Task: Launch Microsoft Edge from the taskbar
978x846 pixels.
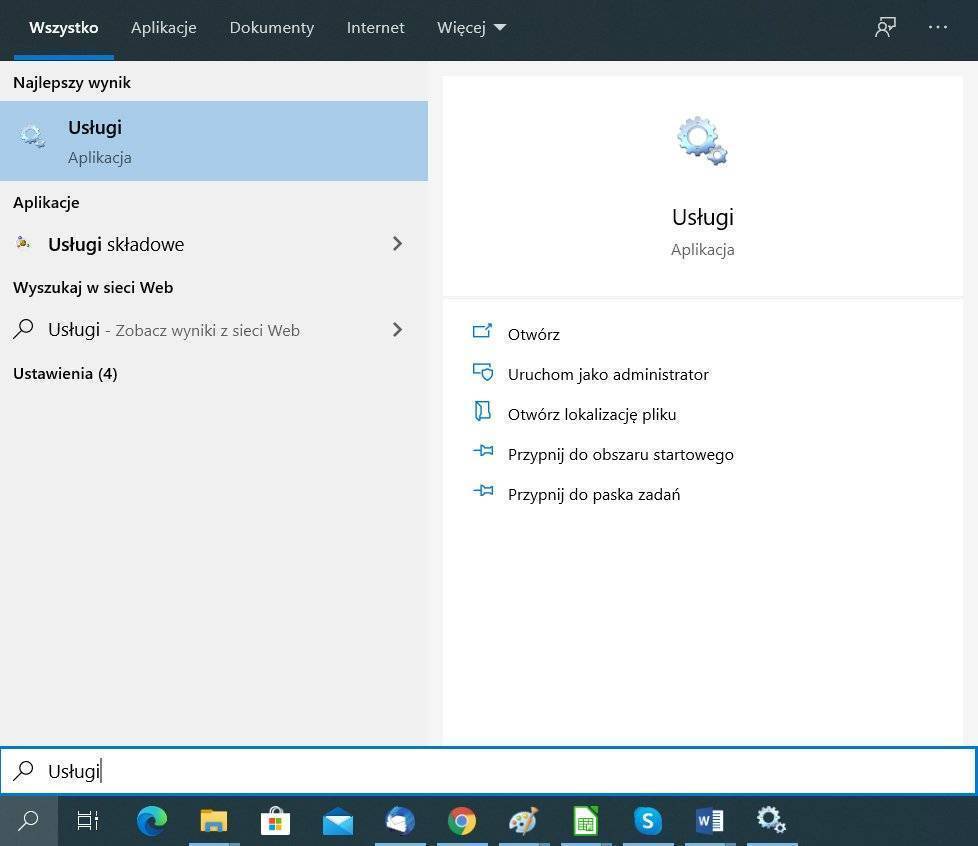Action: [x=152, y=821]
